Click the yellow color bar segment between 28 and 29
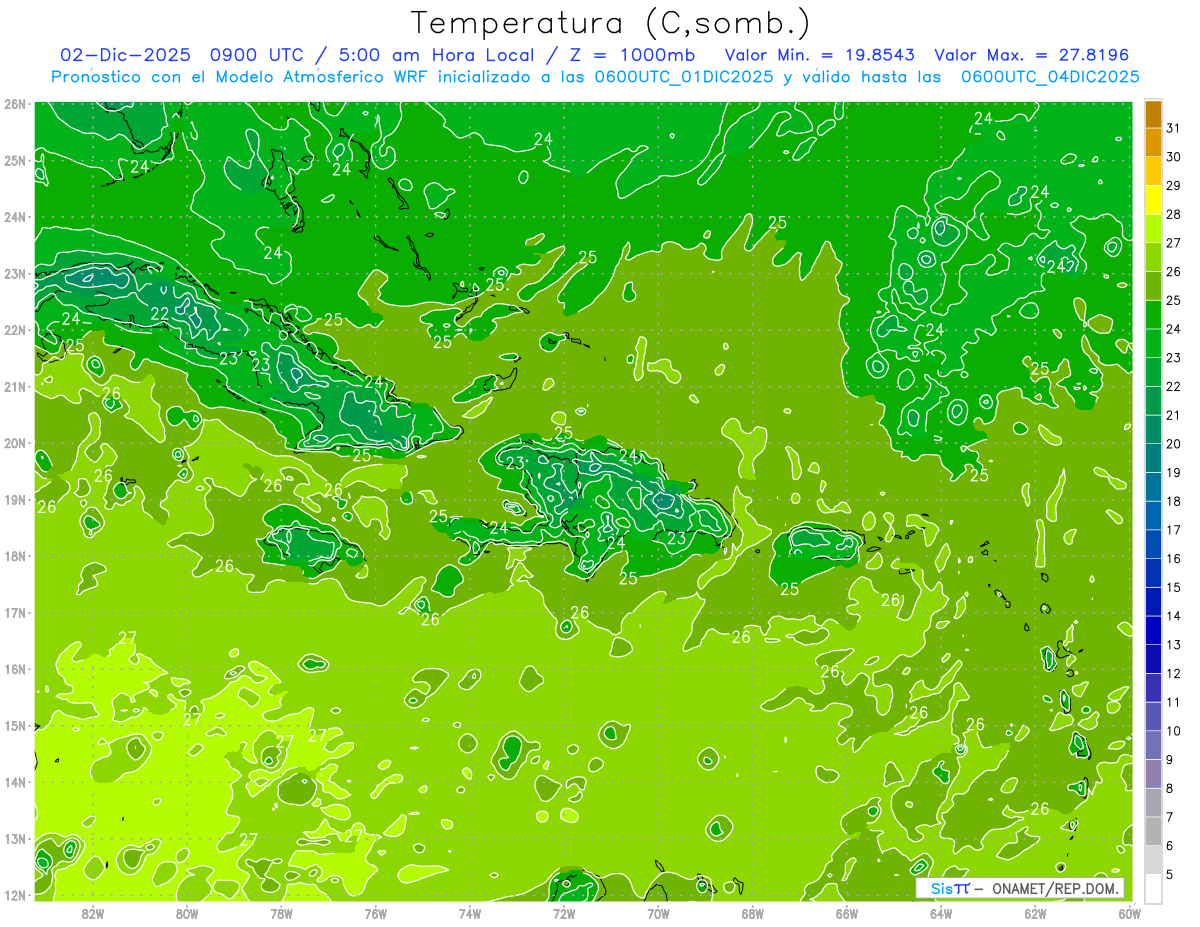Image resolution: width=1200 pixels, height=927 pixels. [x=1153, y=200]
